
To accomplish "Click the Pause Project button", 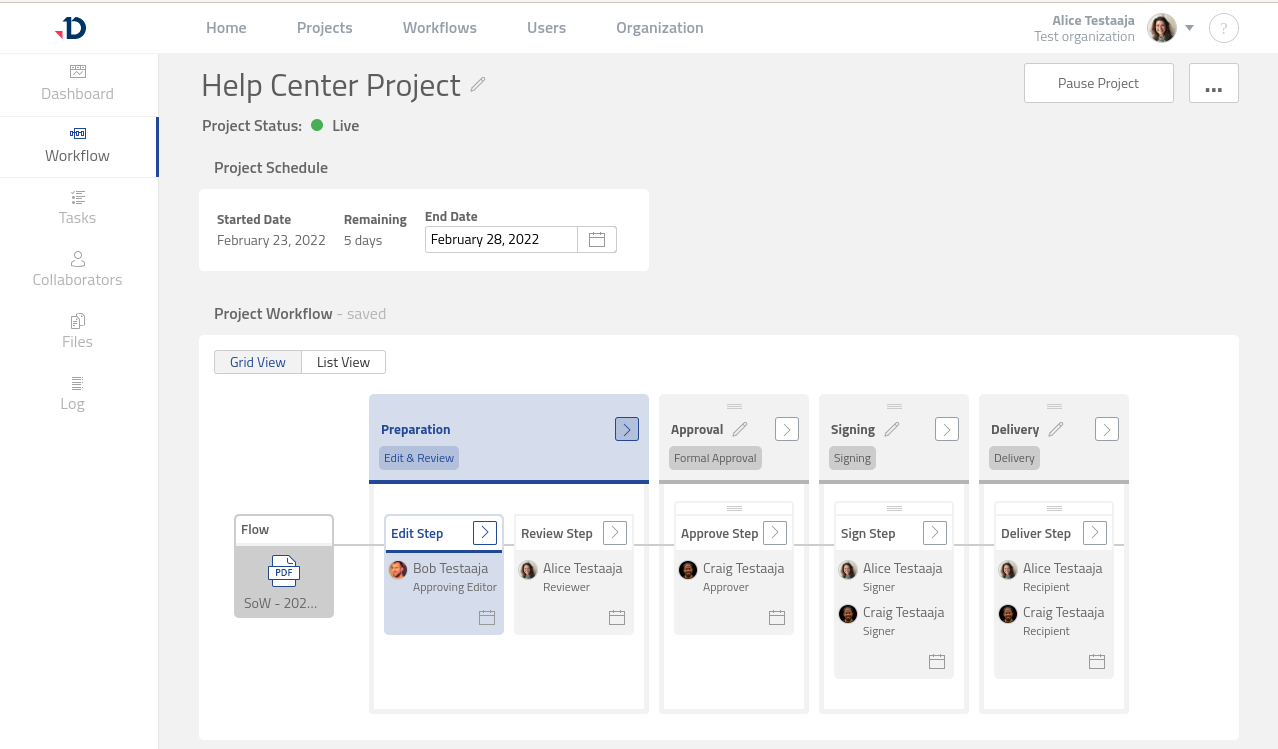I will click(x=1098, y=83).
